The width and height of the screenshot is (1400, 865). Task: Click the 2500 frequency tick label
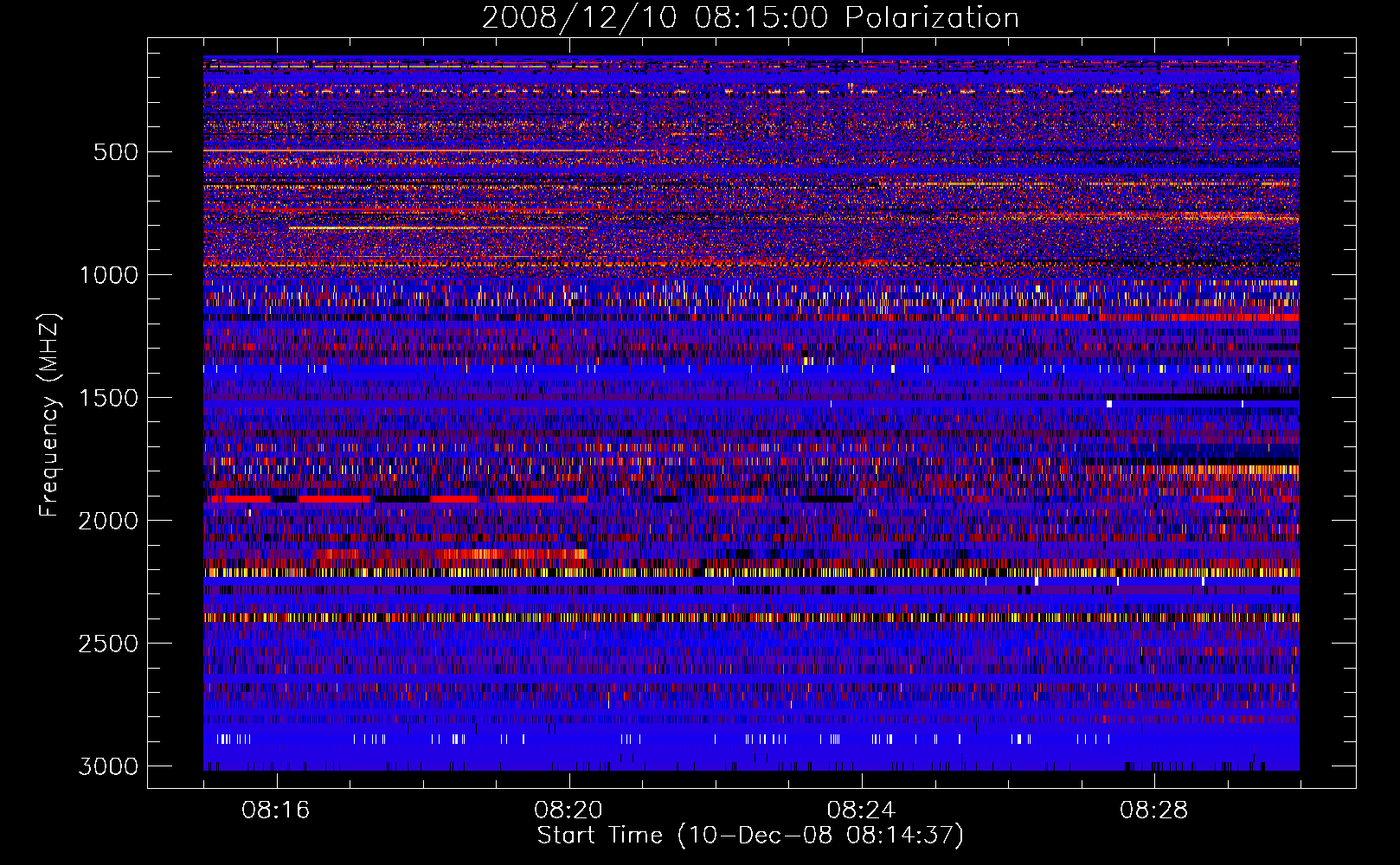click(108, 644)
